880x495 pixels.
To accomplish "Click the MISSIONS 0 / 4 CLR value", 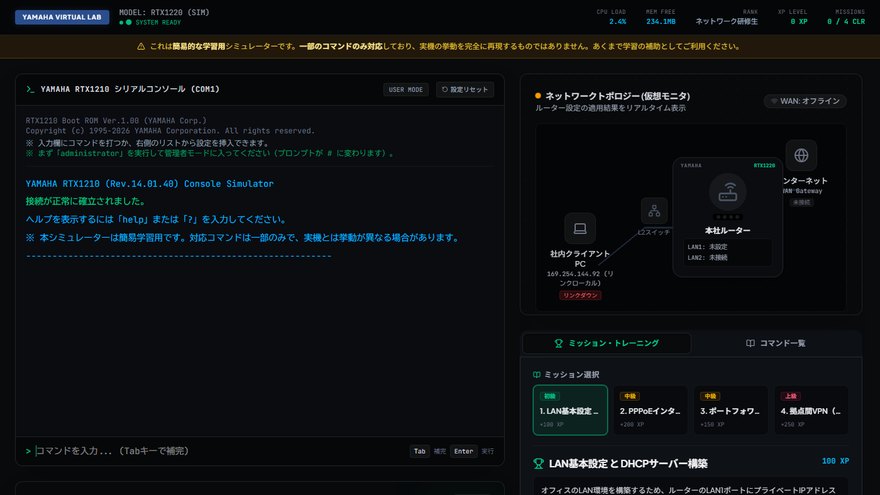I will [846, 22].
